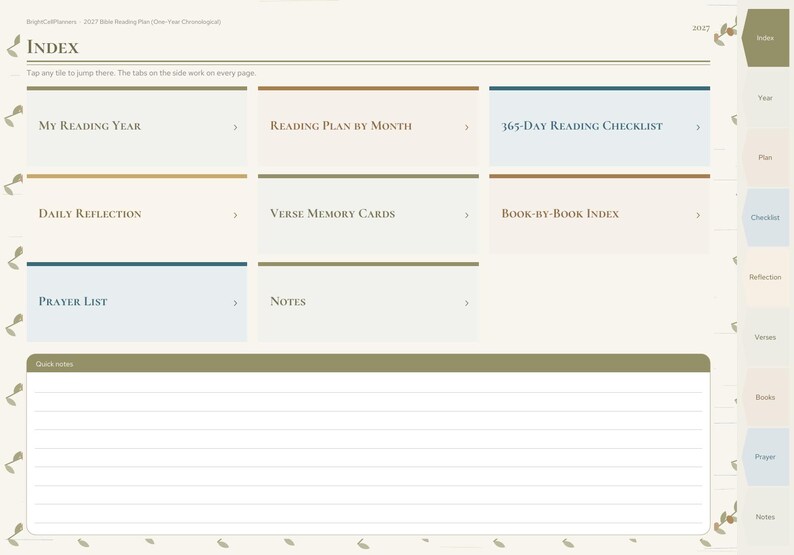Click the '2027 Bible Reading Plan' header text
Viewport: 794px width, 555px height.
pyautogui.click(x=152, y=22)
